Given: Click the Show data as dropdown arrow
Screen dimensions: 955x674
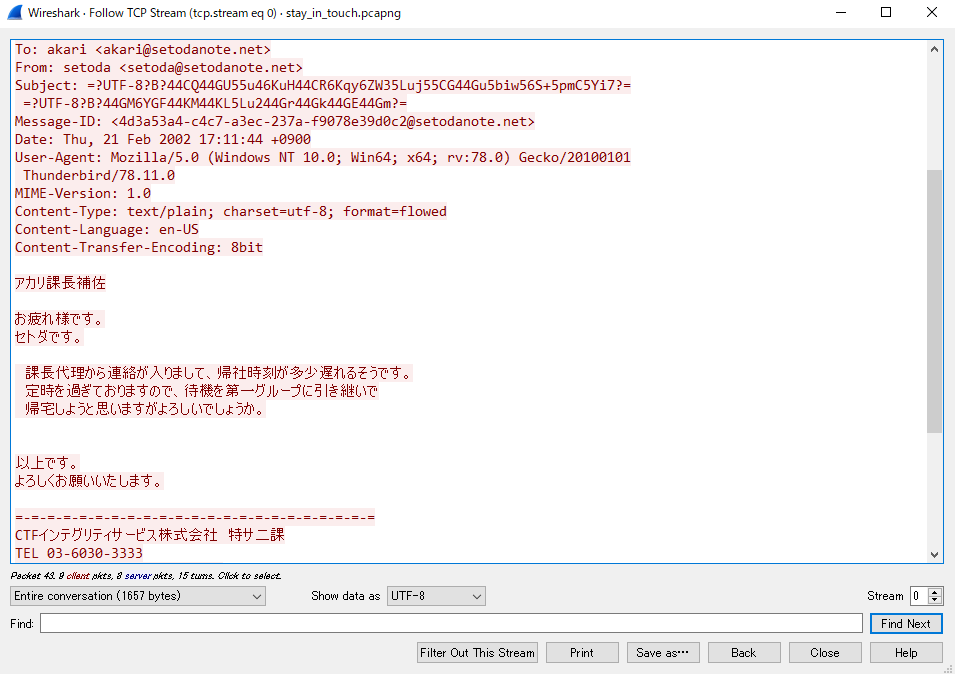Looking at the screenshot, I should [x=476, y=595].
